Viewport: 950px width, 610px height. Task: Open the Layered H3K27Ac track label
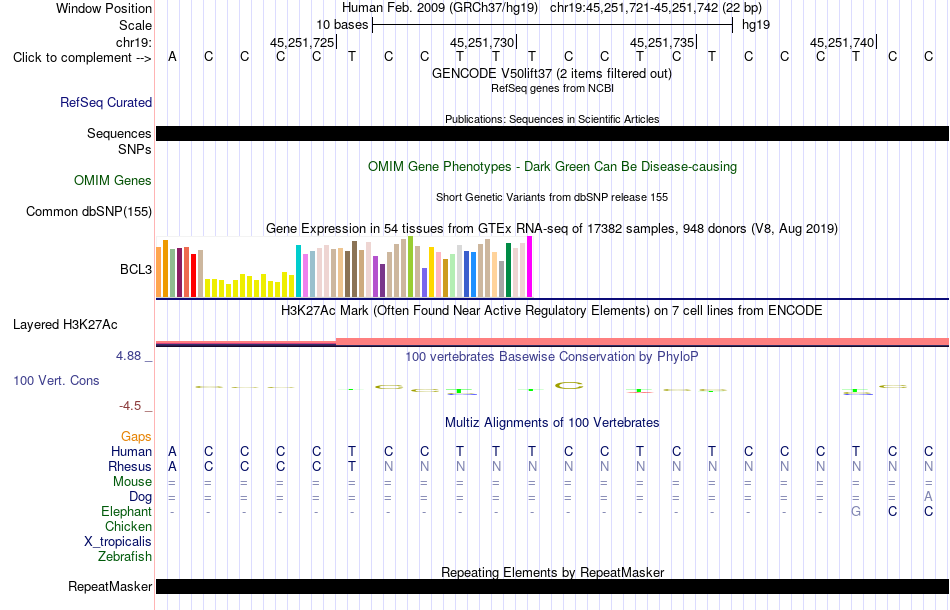tap(65, 325)
